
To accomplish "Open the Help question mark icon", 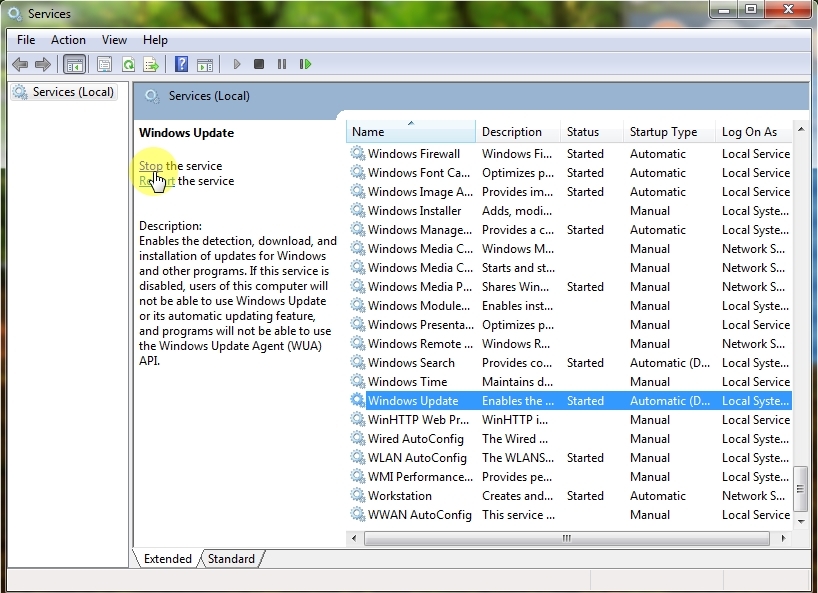I will click(181, 65).
